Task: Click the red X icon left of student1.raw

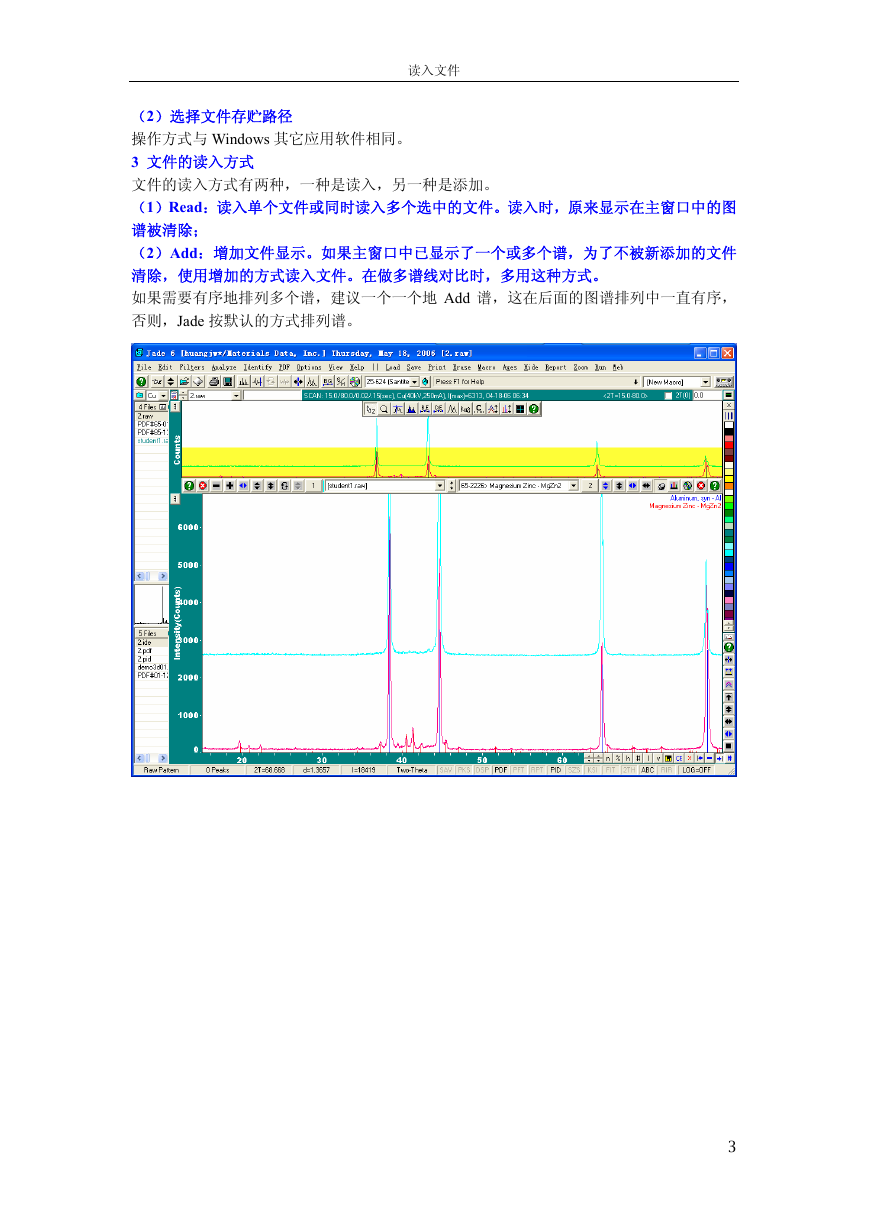Action: pyautogui.click(x=203, y=485)
